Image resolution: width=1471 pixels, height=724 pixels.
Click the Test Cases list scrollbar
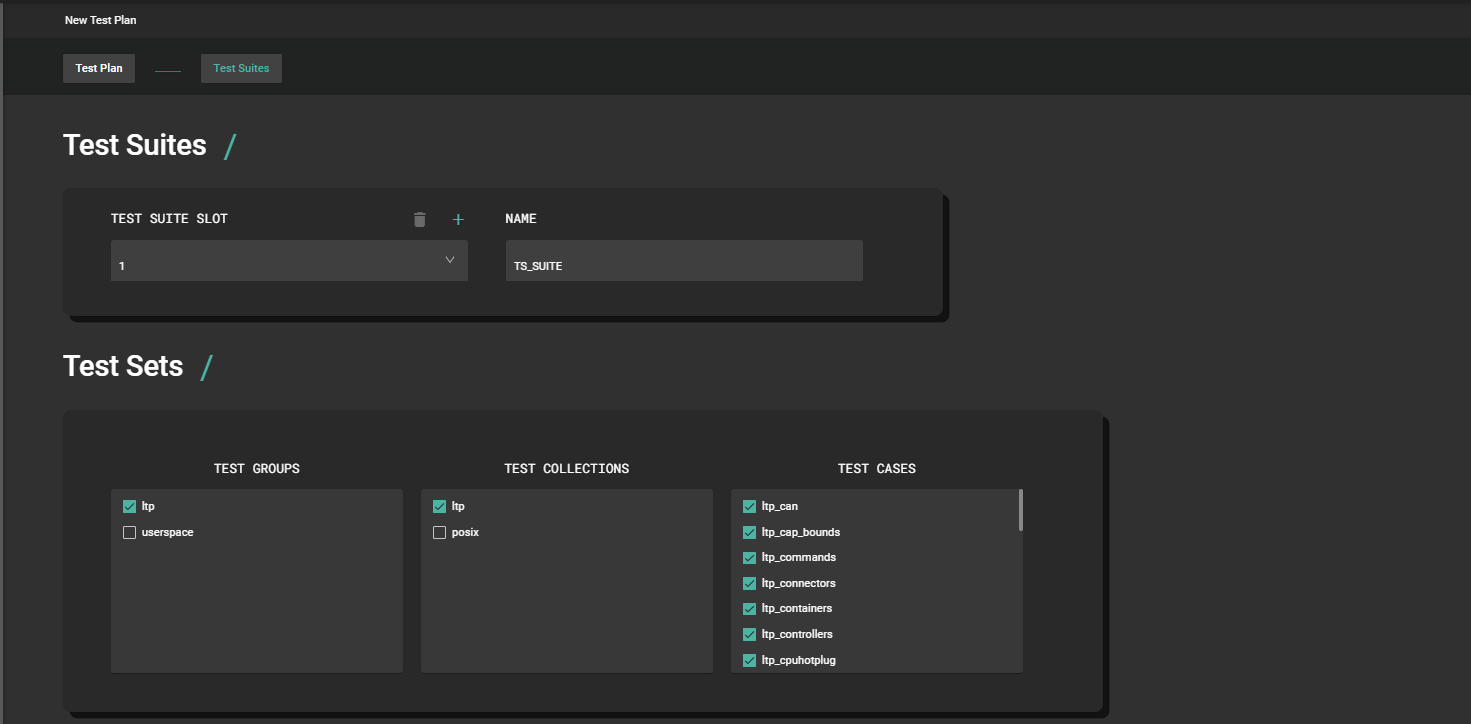coord(1020,510)
